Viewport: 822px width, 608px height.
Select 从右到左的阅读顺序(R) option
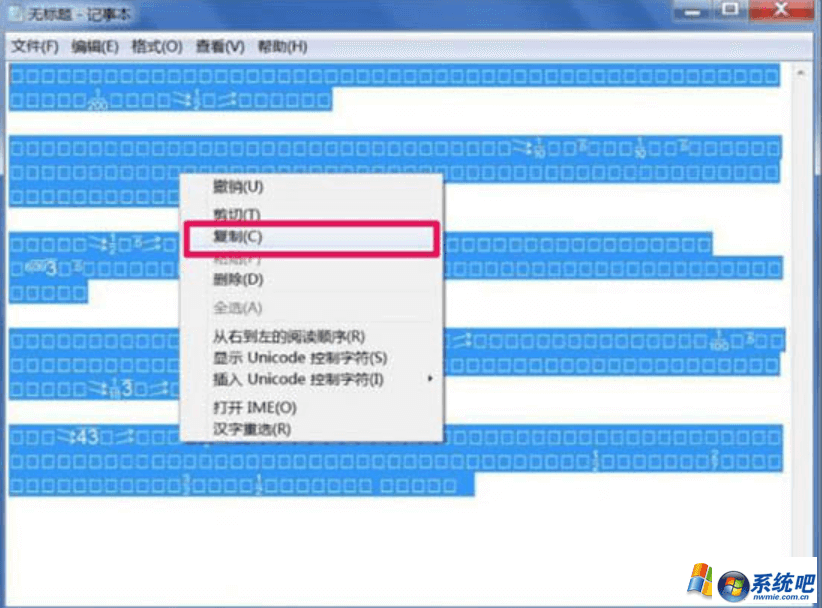pos(311,336)
